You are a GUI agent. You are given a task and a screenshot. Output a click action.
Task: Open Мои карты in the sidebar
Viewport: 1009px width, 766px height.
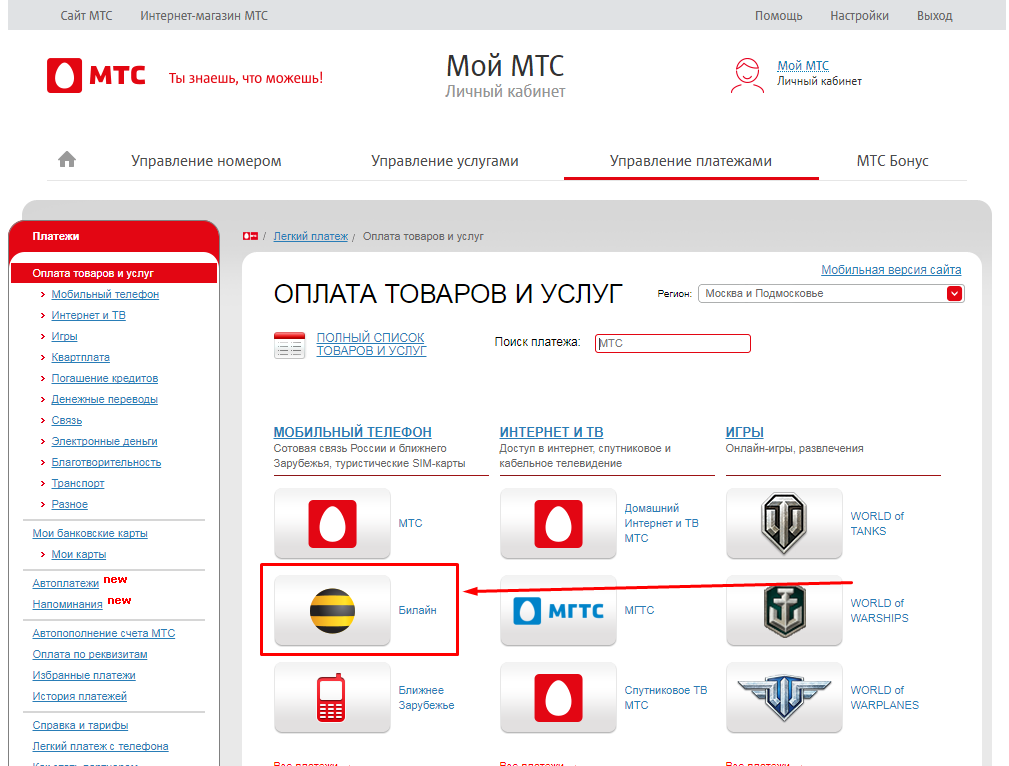pos(79,555)
